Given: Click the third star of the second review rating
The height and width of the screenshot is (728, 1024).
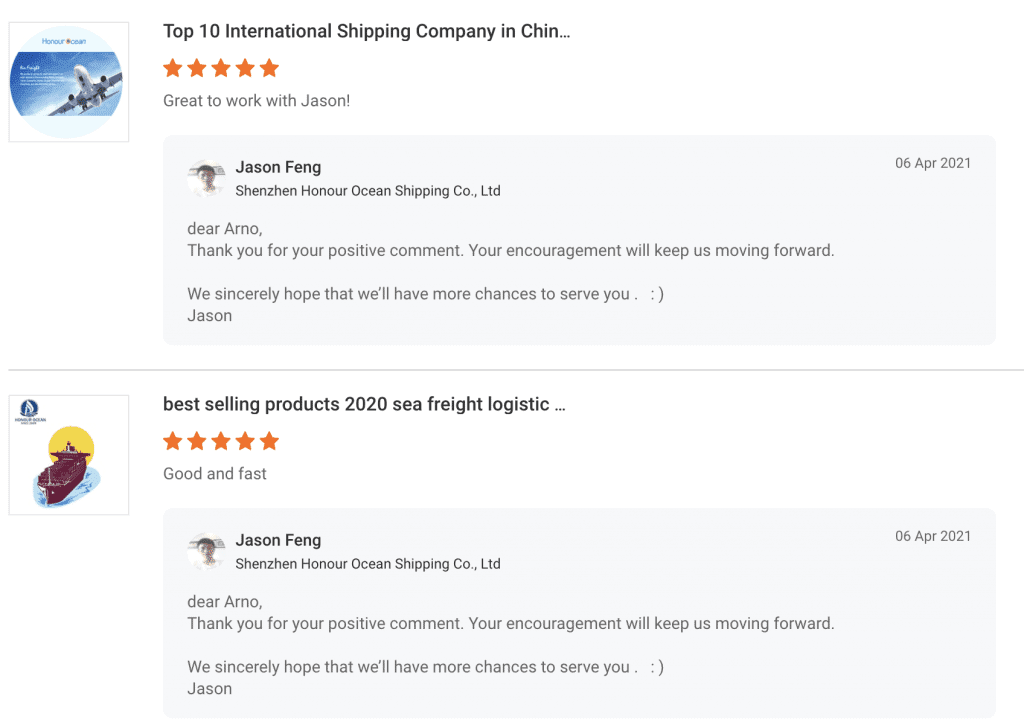Looking at the screenshot, I should tap(221, 441).
